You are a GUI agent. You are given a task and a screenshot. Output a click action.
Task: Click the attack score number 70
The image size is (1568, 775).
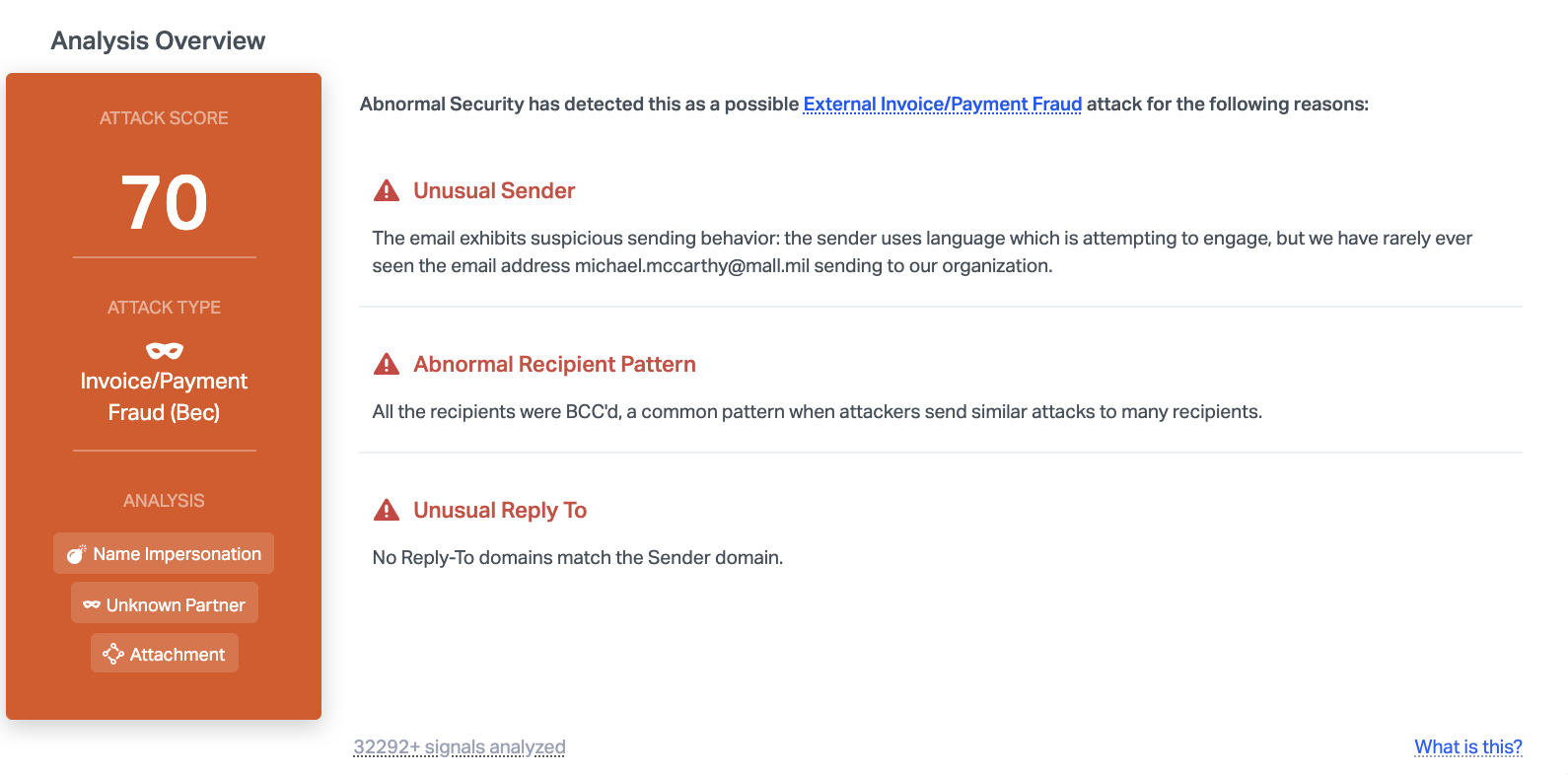164,203
